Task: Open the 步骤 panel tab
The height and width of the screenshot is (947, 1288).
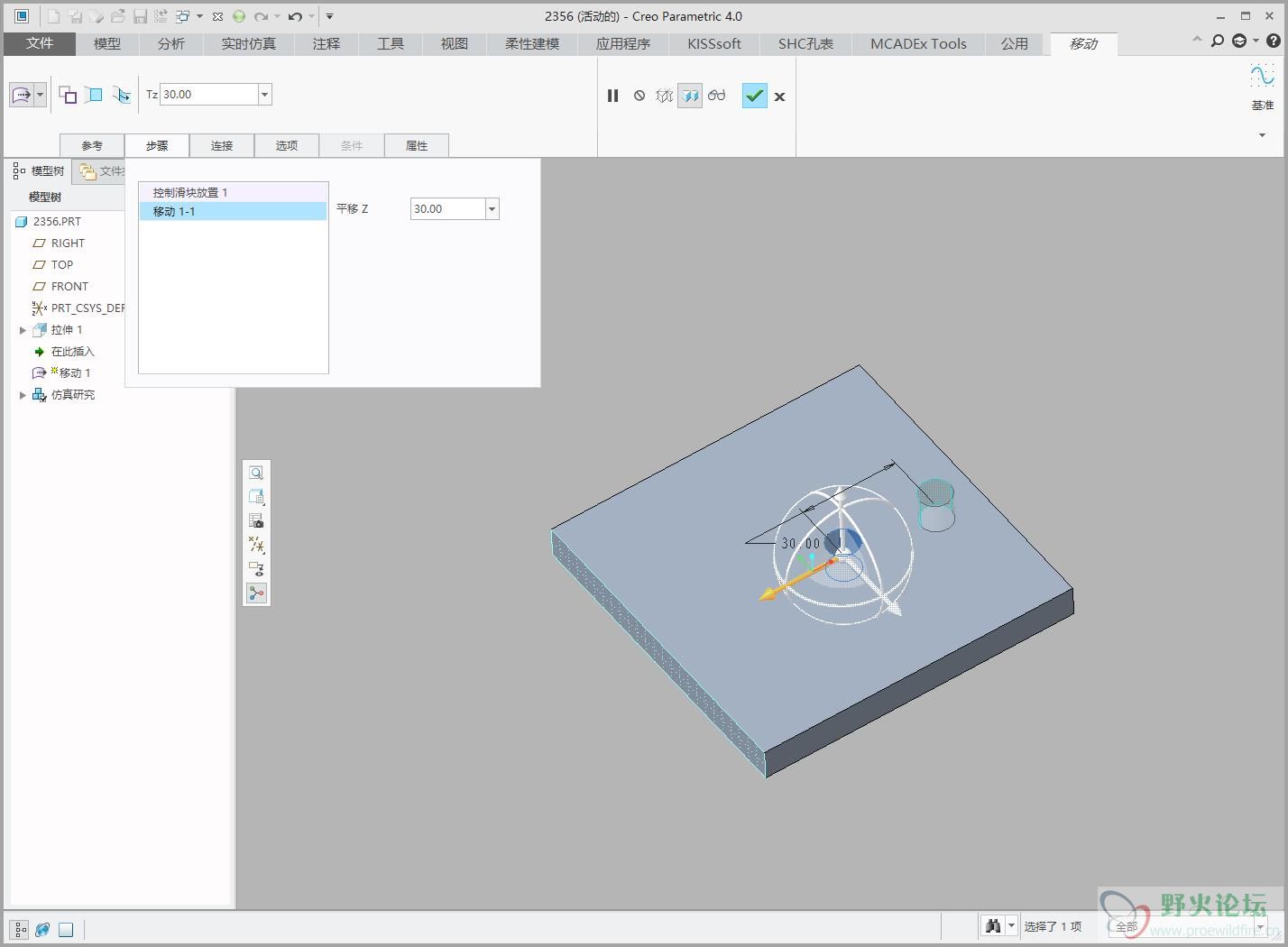Action: pyautogui.click(x=157, y=145)
